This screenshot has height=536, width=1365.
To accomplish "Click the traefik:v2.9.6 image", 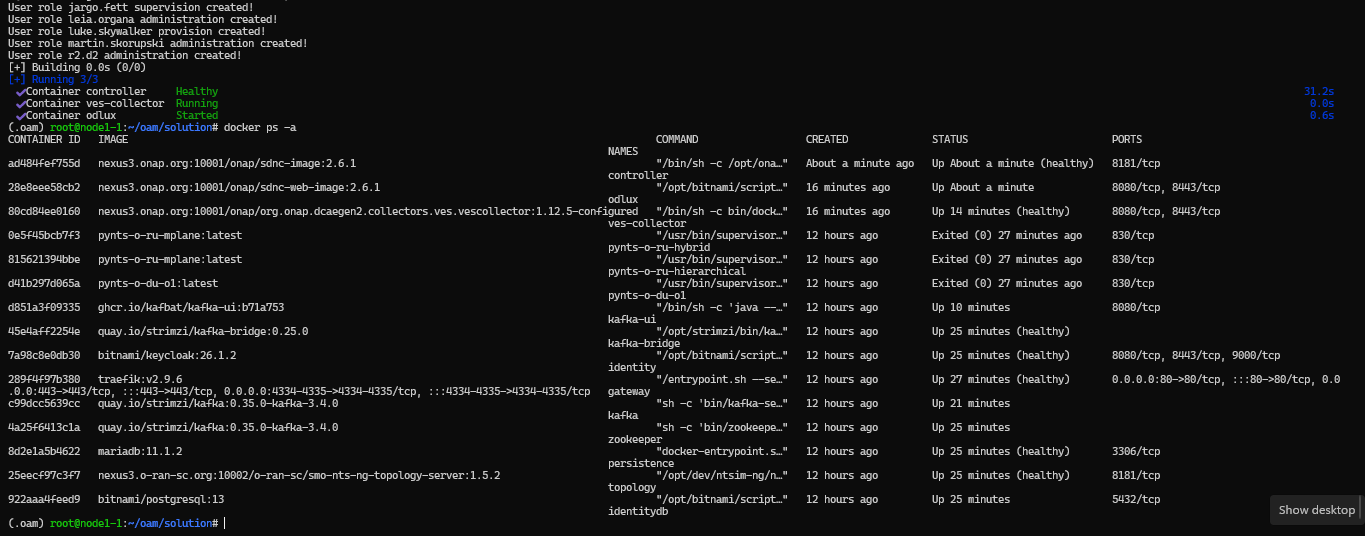I will tap(140, 379).
